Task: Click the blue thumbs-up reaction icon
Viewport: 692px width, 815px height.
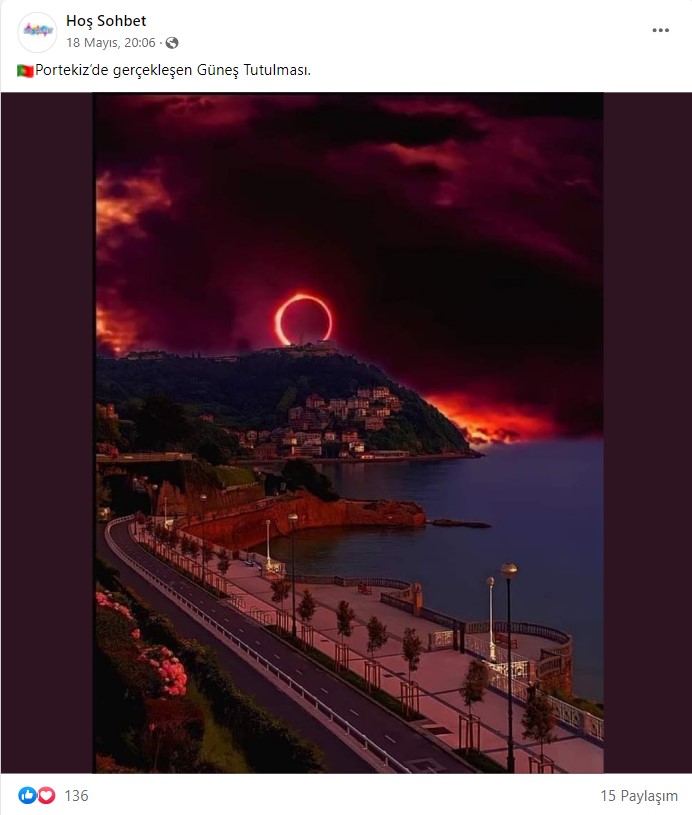Action: point(27,795)
